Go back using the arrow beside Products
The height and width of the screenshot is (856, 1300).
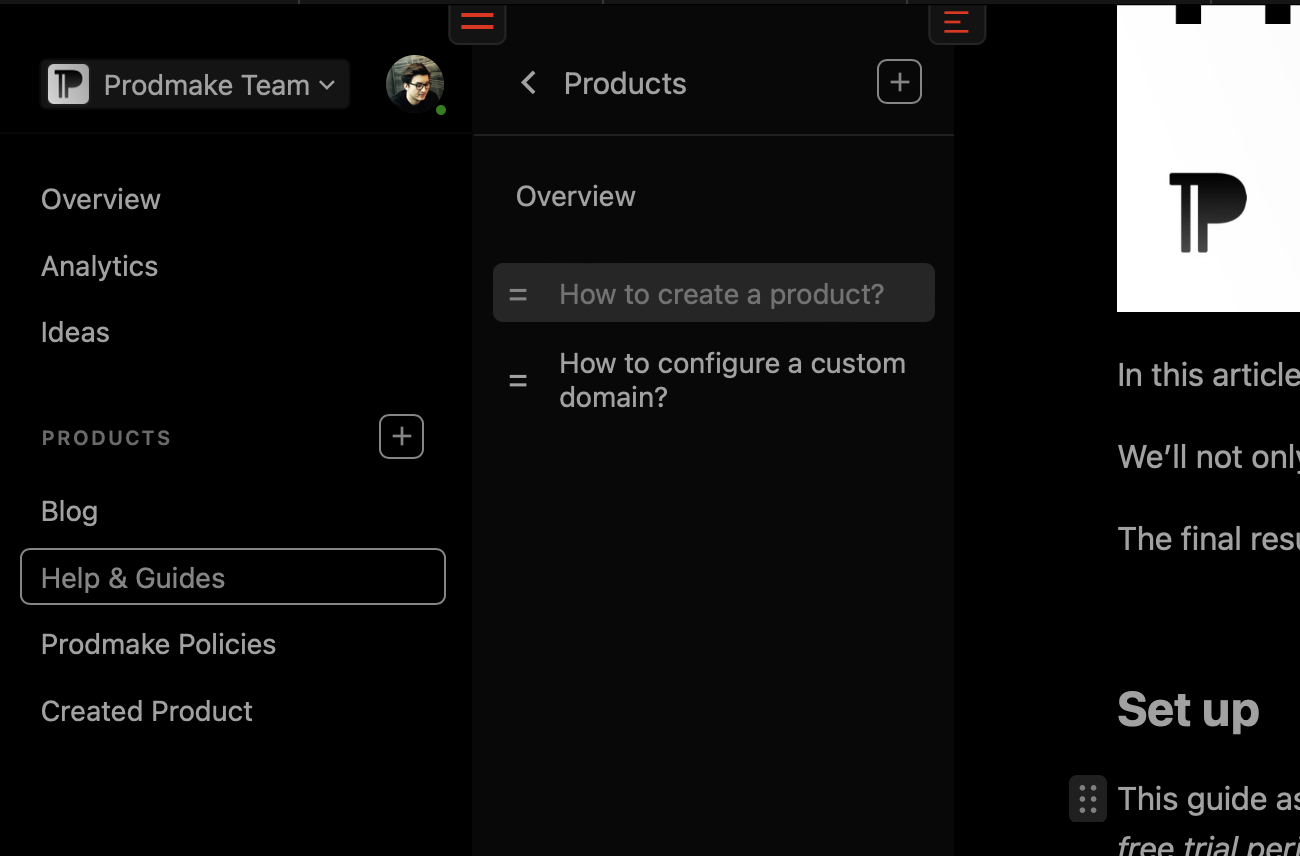pyautogui.click(x=529, y=83)
